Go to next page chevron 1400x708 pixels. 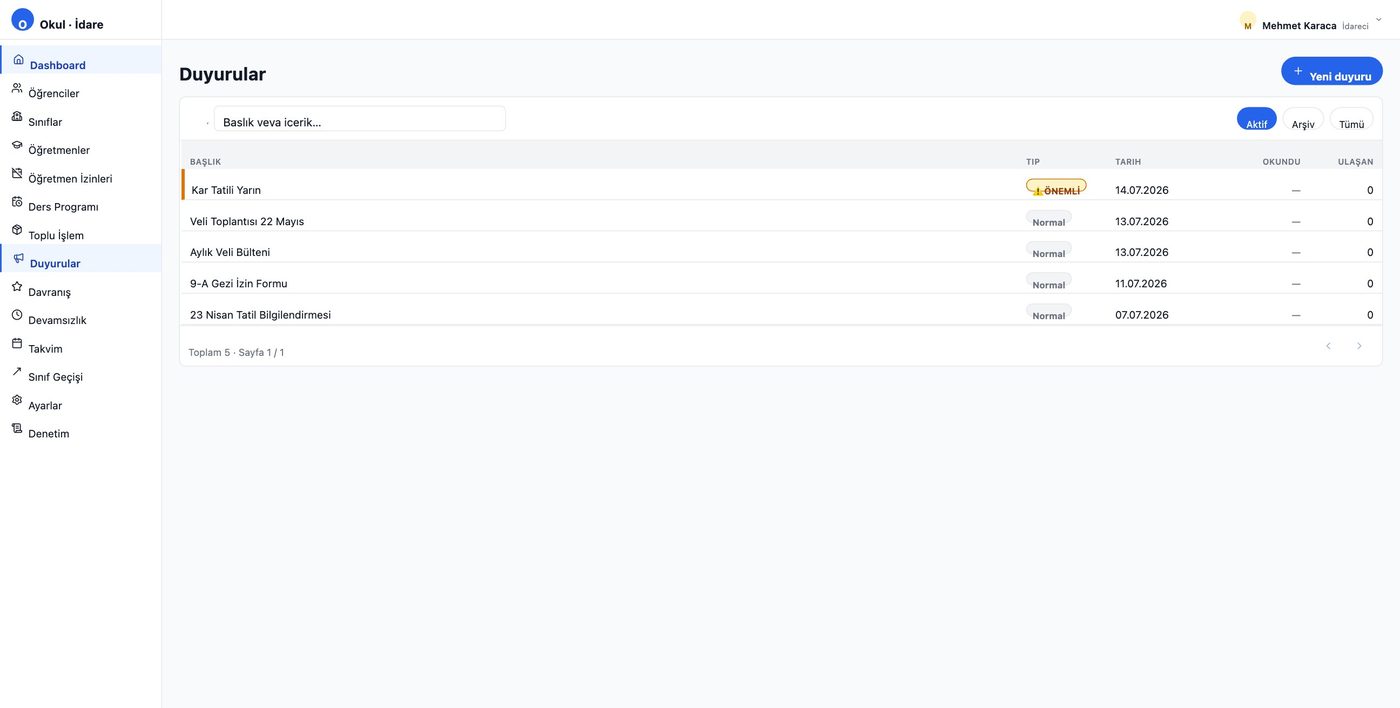pyautogui.click(x=1359, y=346)
